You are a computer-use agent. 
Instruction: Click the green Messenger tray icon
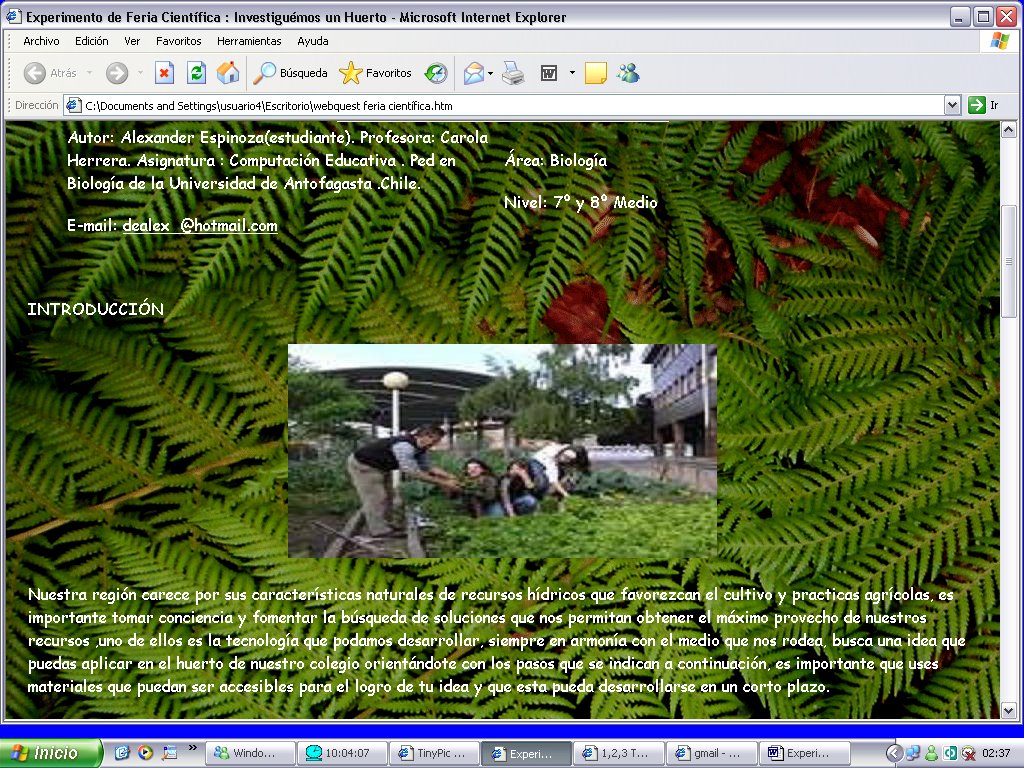pyautogui.click(x=931, y=753)
